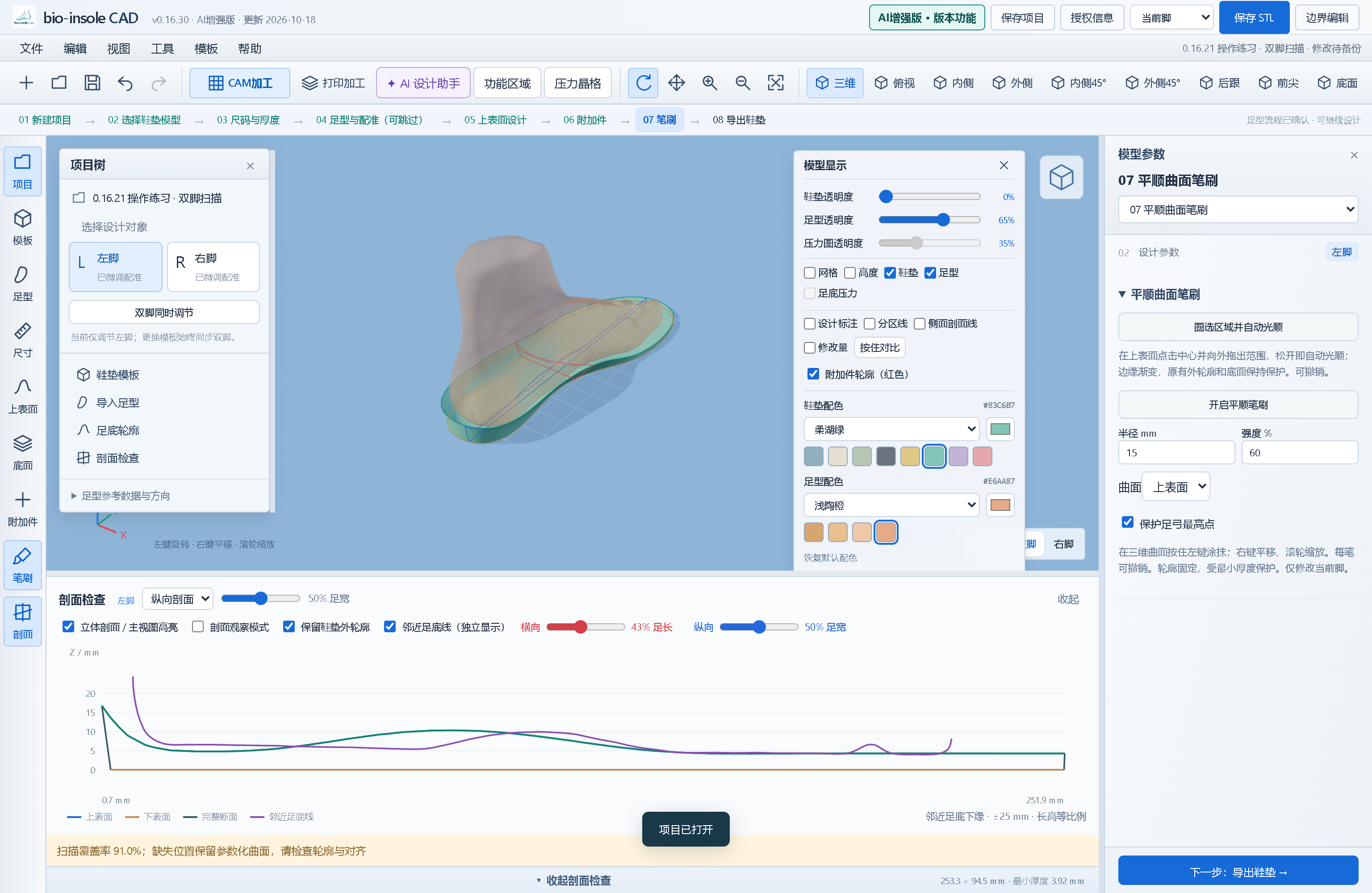Open the 足型 sidebar panel
Viewport: 1372px width, 893px height.
pos(22,284)
